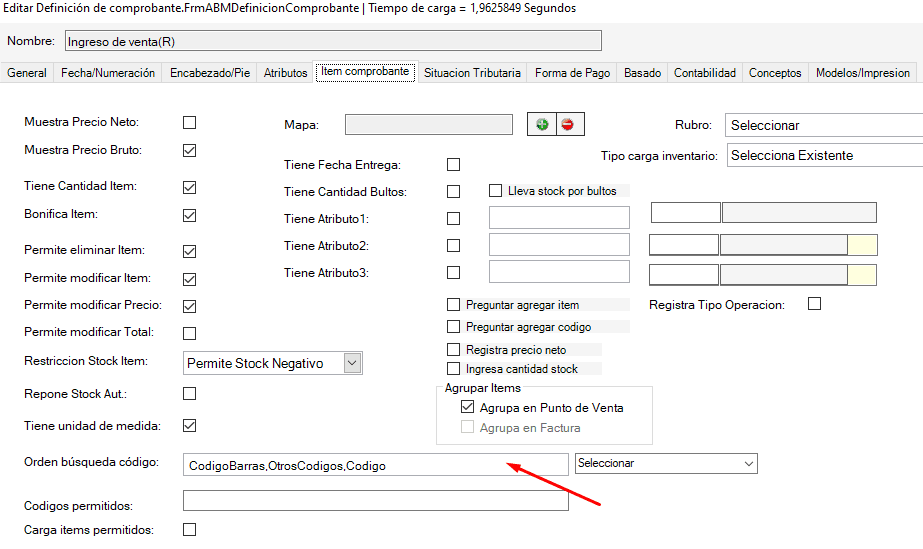Check the Tiene Fecha Entrega box
Image resolution: width=923 pixels, height=549 pixels.
pyautogui.click(x=454, y=165)
